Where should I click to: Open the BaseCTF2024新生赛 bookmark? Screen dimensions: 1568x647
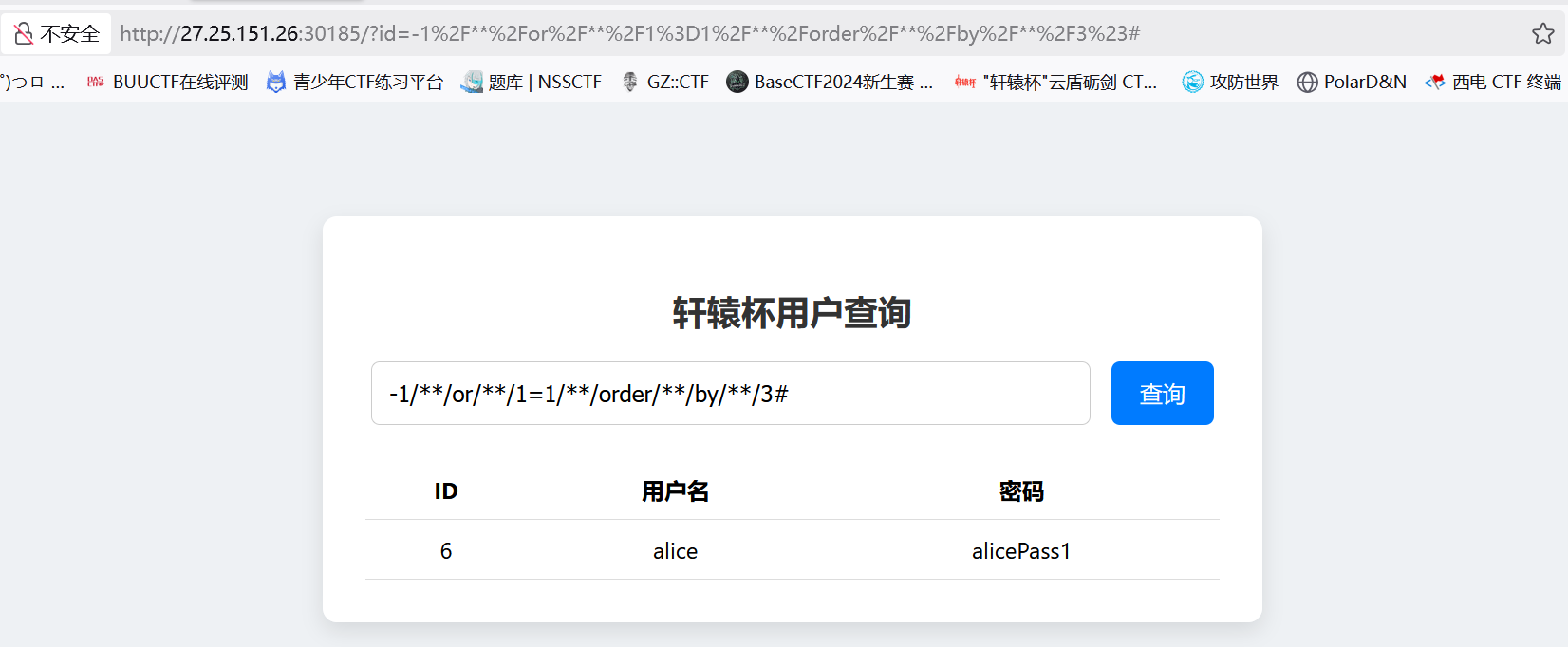click(831, 83)
